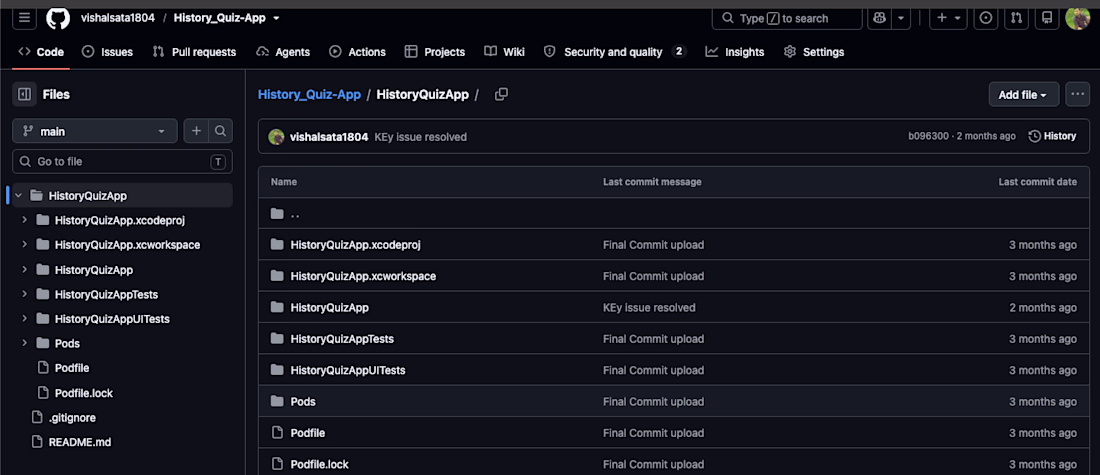Click the 2 months ago date cell

tap(1042, 307)
